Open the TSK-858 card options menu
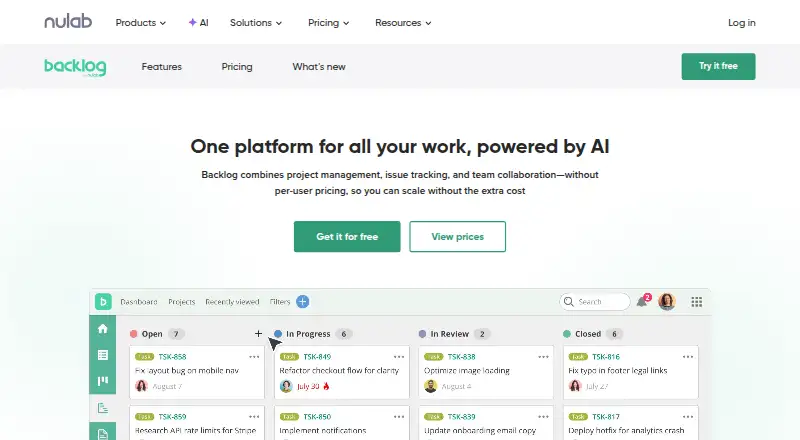 tap(254, 357)
